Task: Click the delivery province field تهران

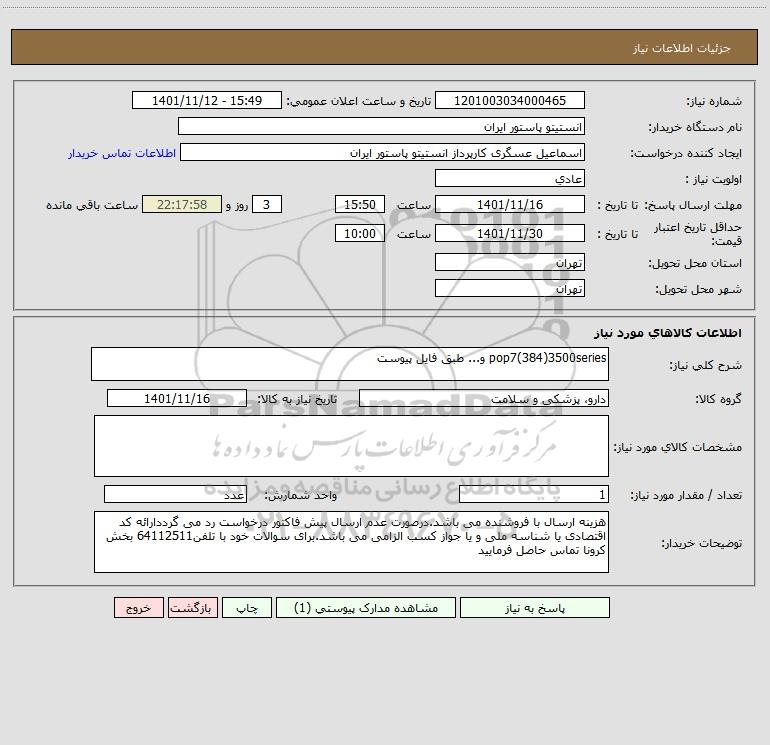Action: coord(510,262)
